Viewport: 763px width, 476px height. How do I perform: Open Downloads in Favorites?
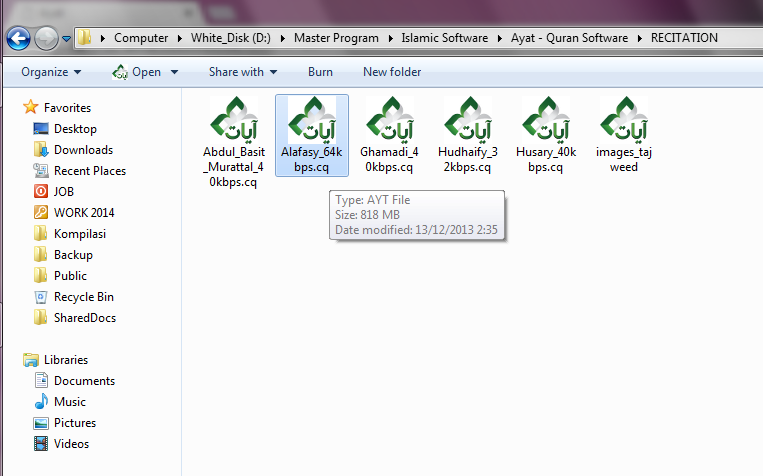pyautogui.click(x=73, y=150)
